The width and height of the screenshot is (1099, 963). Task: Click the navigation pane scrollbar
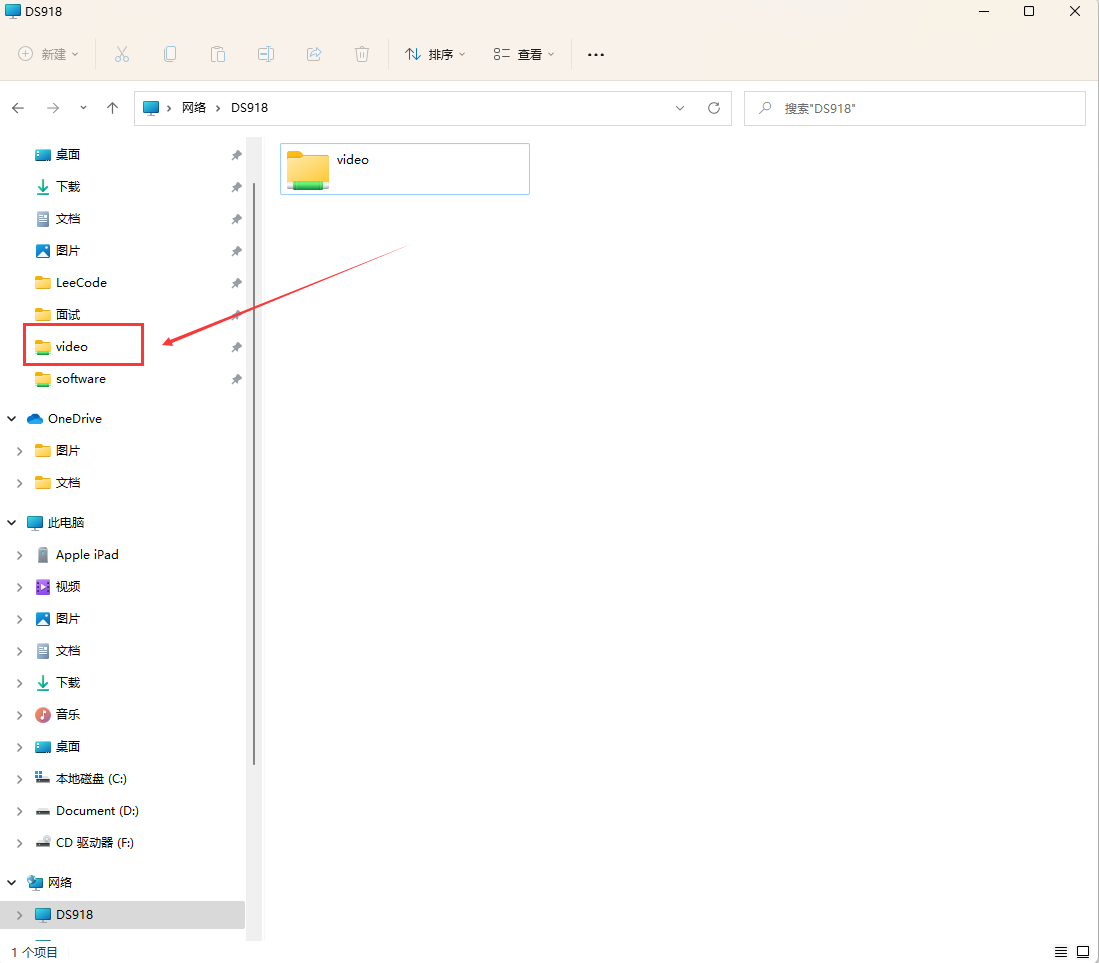point(254,474)
